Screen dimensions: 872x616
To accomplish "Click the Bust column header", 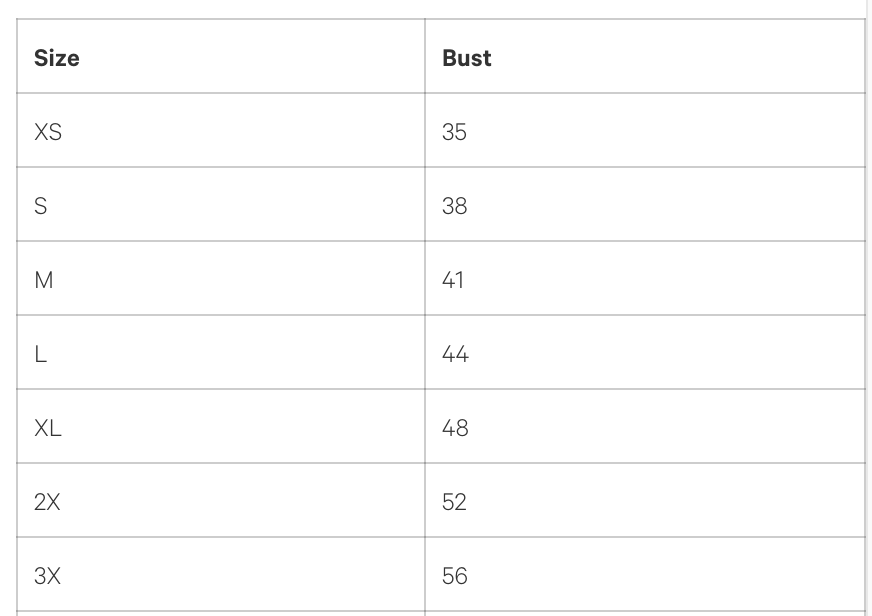I will click(x=466, y=58).
